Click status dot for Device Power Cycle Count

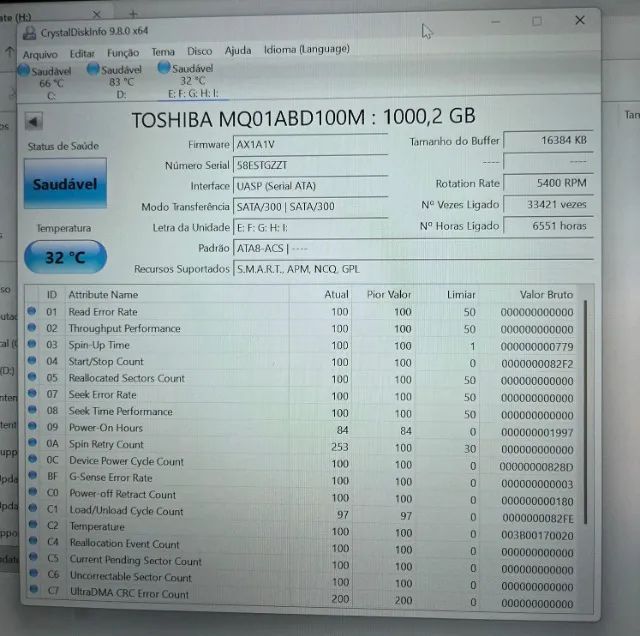pyautogui.click(x=33, y=459)
